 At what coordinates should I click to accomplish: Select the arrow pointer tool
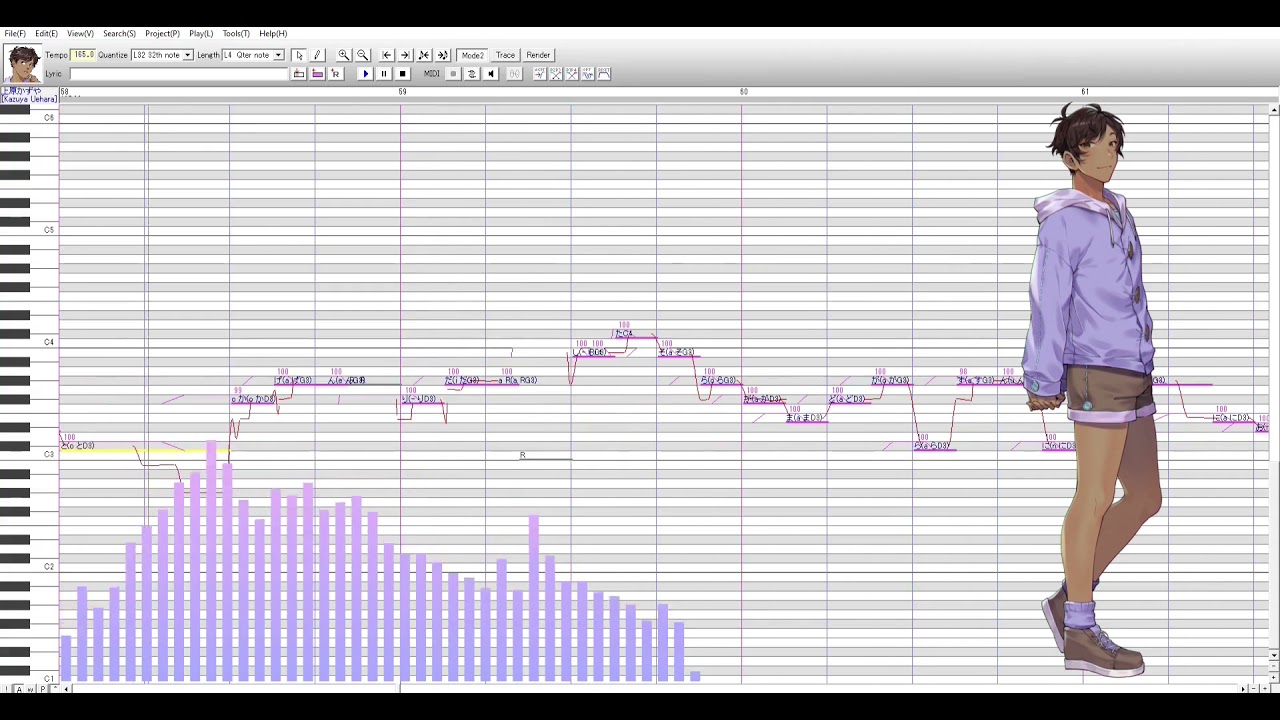click(x=299, y=55)
